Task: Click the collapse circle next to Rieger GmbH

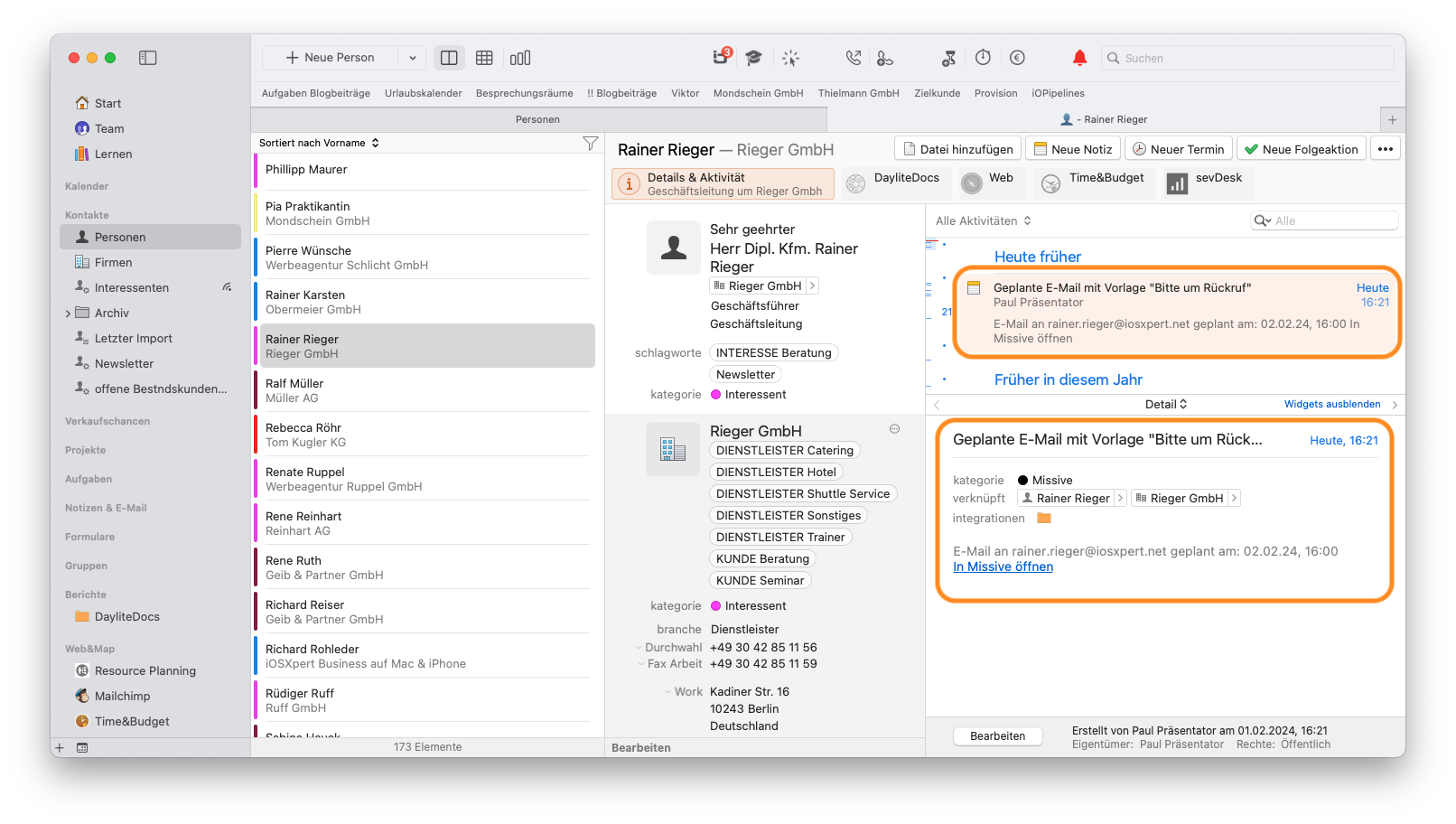Action: pos(894,429)
